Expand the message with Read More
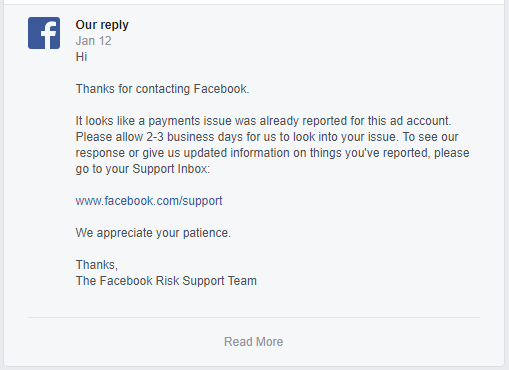The image size is (509, 370). (x=254, y=342)
